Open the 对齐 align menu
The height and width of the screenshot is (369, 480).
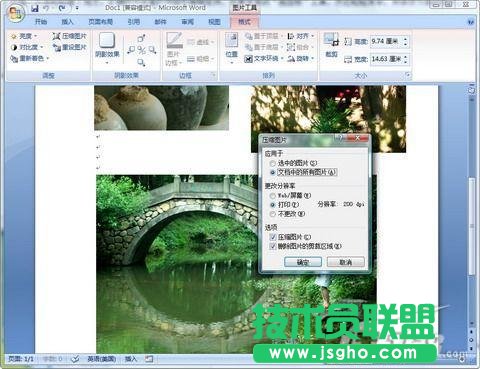click(x=301, y=36)
